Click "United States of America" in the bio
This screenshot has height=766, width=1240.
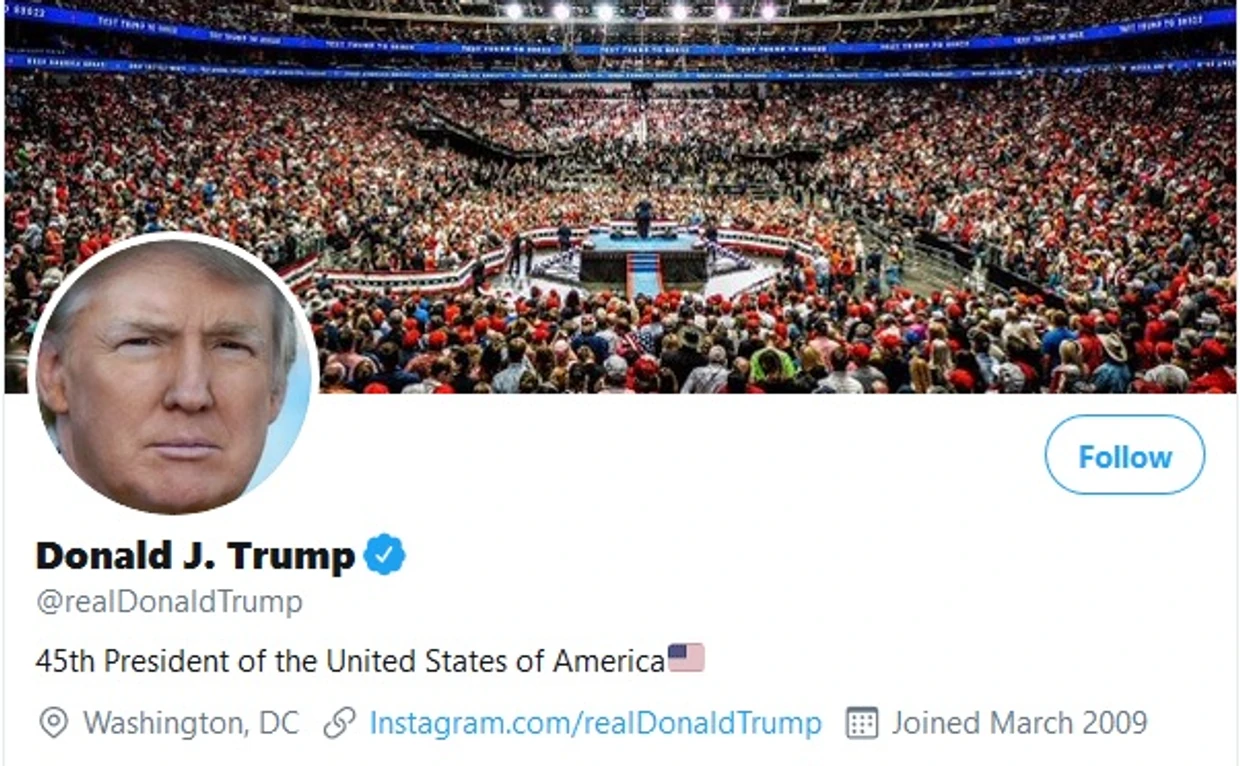[x=495, y=661]
